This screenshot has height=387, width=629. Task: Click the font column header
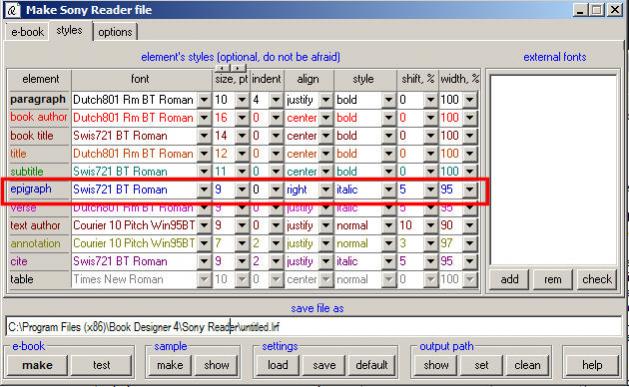(141, 79)
